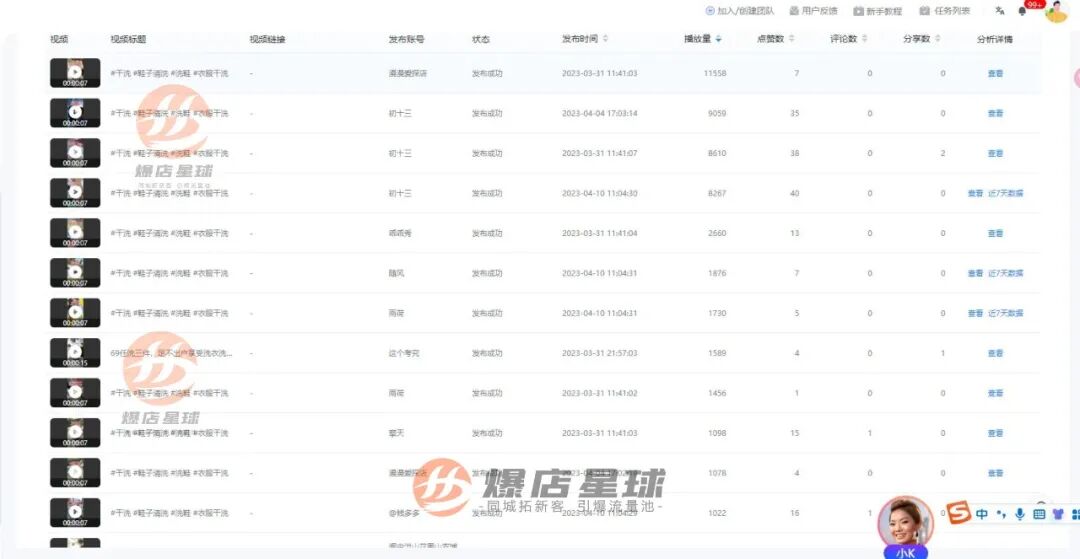
Task: Click account name 擎天
Action: click(x=397, y=433)
